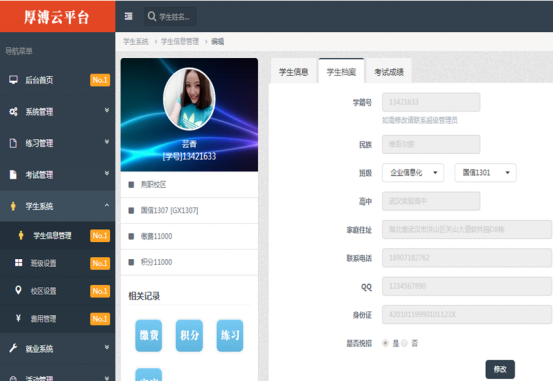Click the 系统管理 gears icon
The height and width of the screenshot is (381, 554).
pyautogui.click(x=13, y=112)
